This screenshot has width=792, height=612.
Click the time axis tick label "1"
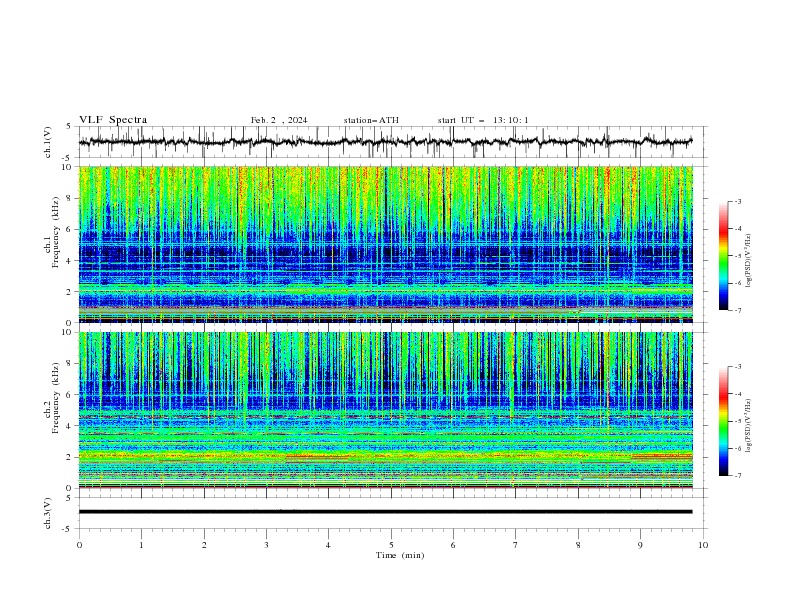[141, 545]
